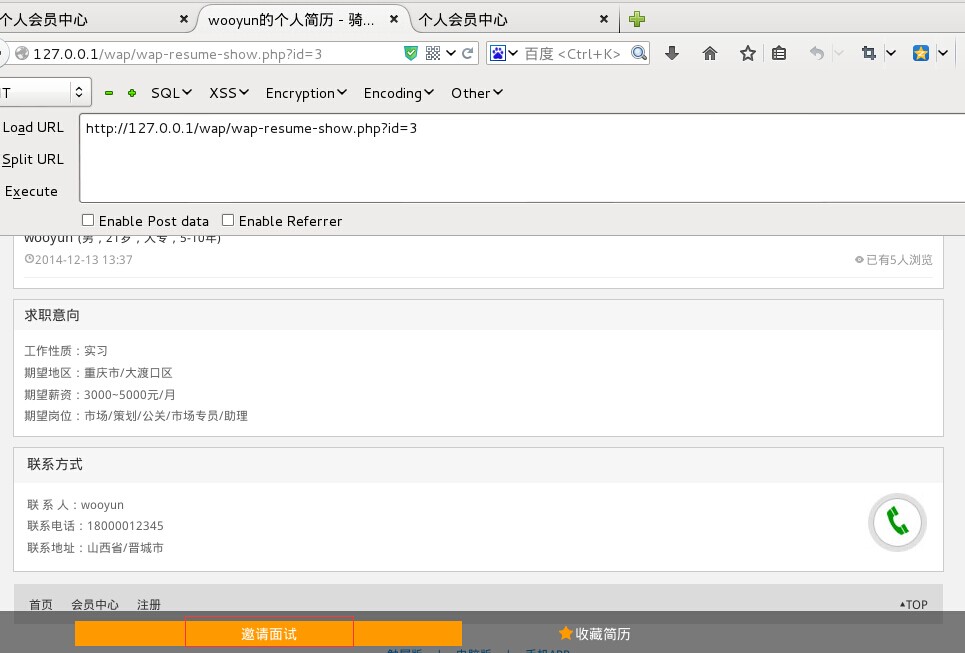Click the text 联系地址：山西省/晋城市
Screen dimensions: 965x653
click(x=95, y=548)
